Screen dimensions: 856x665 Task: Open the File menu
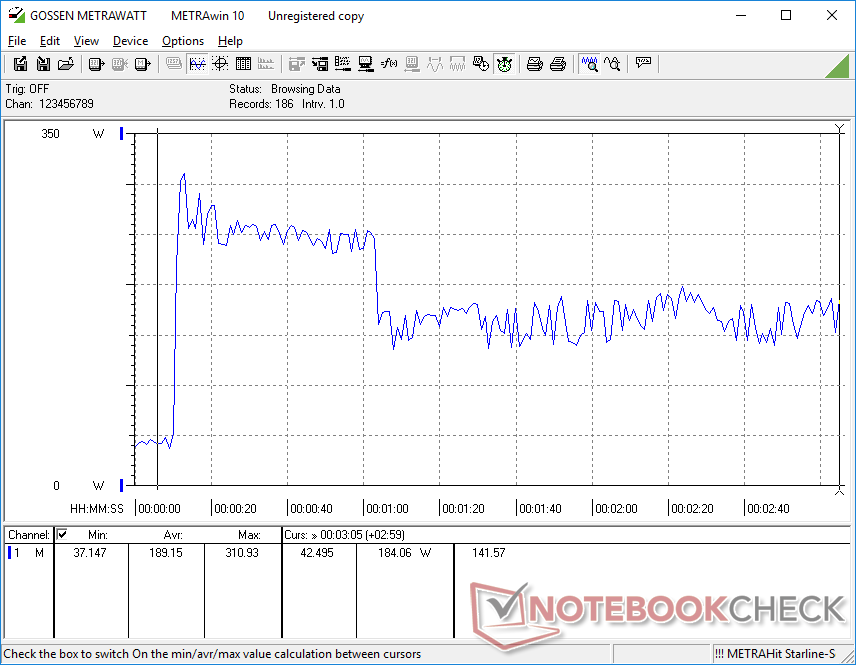(x=17, y=41)
